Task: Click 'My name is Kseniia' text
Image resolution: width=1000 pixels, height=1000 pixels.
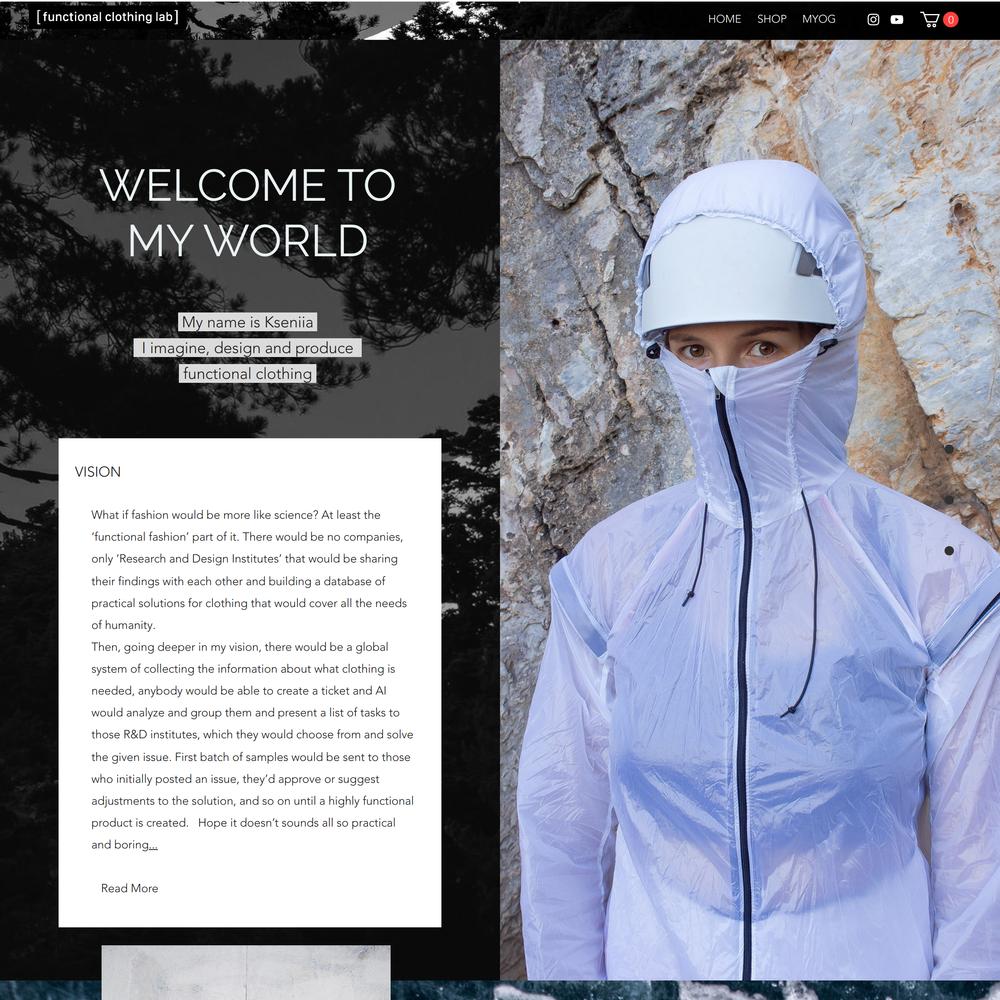Action: point(247,322)
